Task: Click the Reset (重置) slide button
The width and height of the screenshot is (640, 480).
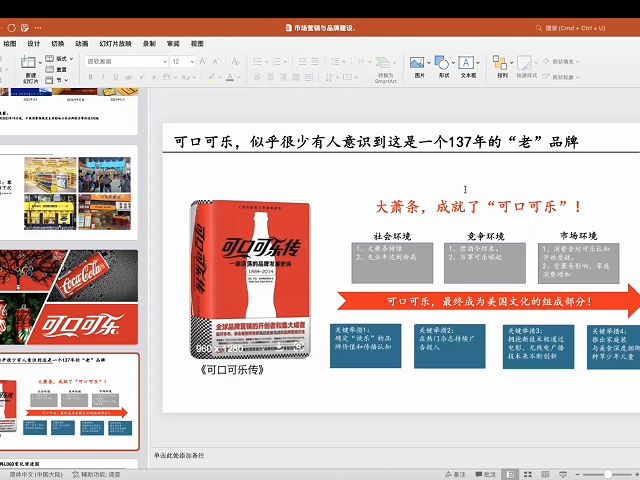Action: [56, 69]
